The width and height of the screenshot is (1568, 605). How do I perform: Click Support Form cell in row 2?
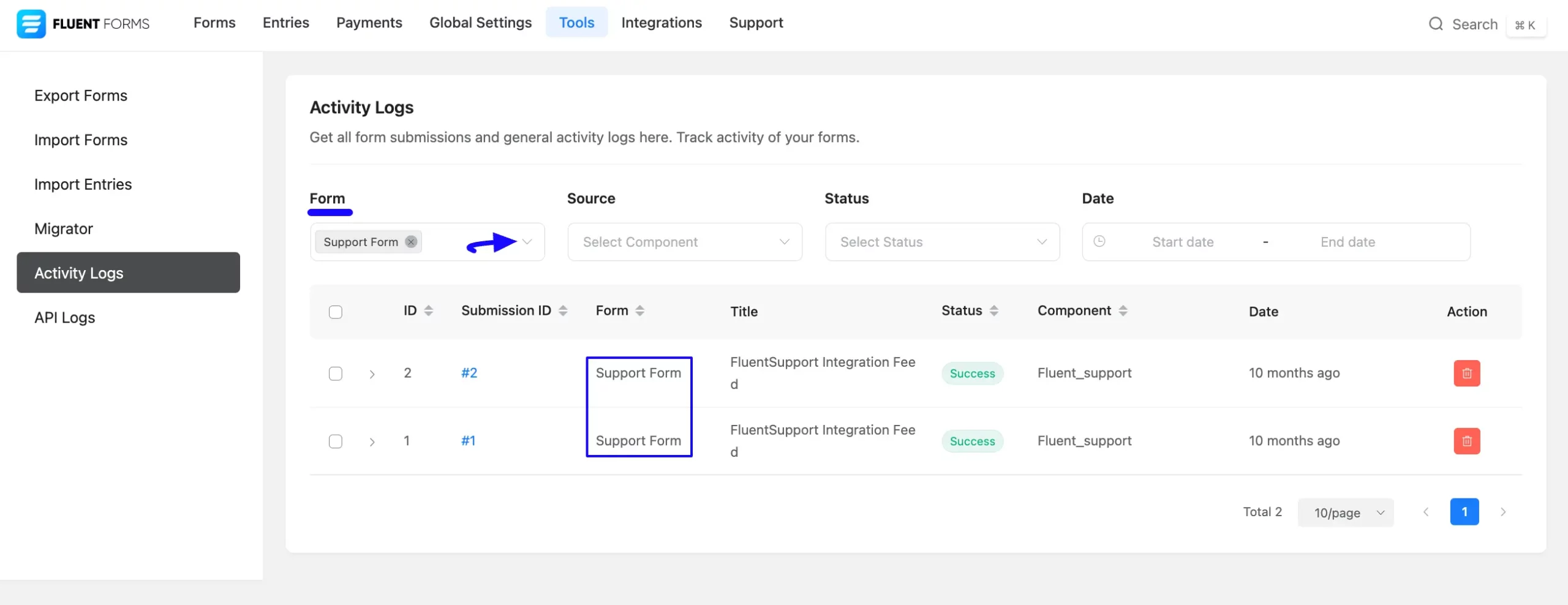[638, 373]
